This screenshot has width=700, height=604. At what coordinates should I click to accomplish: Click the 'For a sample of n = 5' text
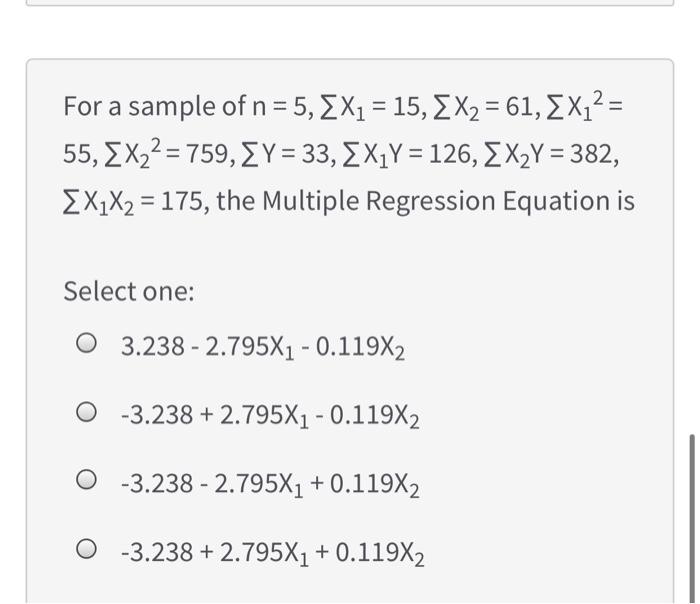pyautogui.click(x=188, y=107)
